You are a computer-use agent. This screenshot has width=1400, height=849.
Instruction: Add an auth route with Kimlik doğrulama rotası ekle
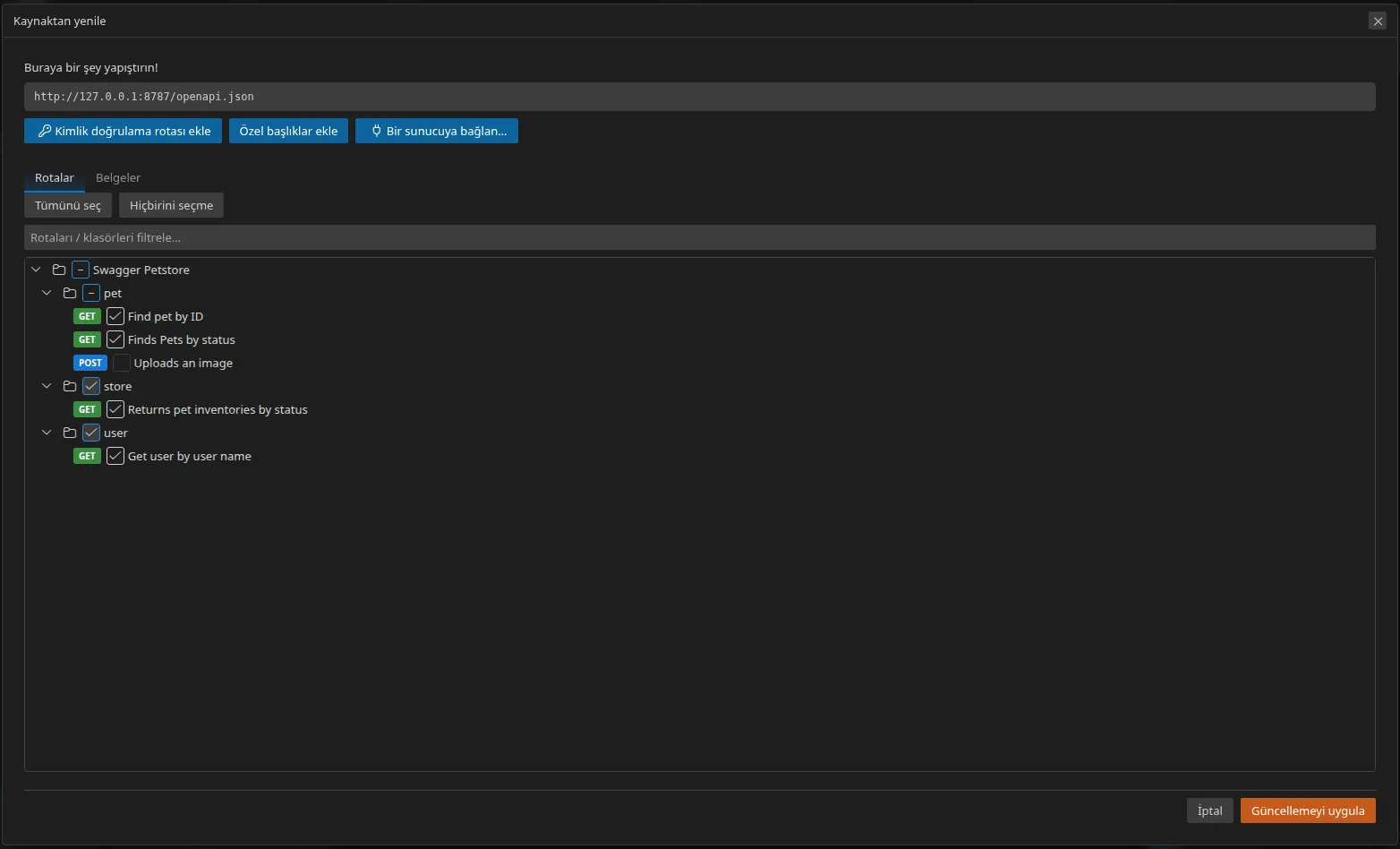coord(124,131)
